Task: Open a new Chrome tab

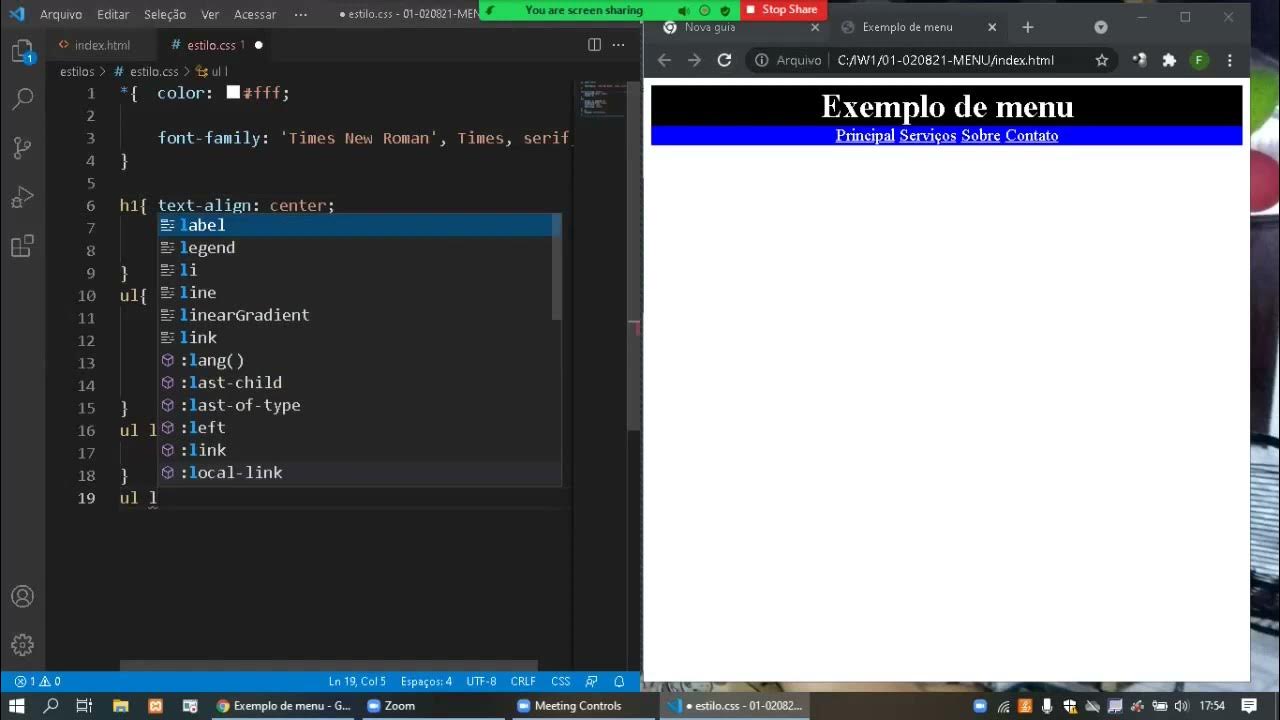Action: pyautogui.click(x=1027, y=27)
